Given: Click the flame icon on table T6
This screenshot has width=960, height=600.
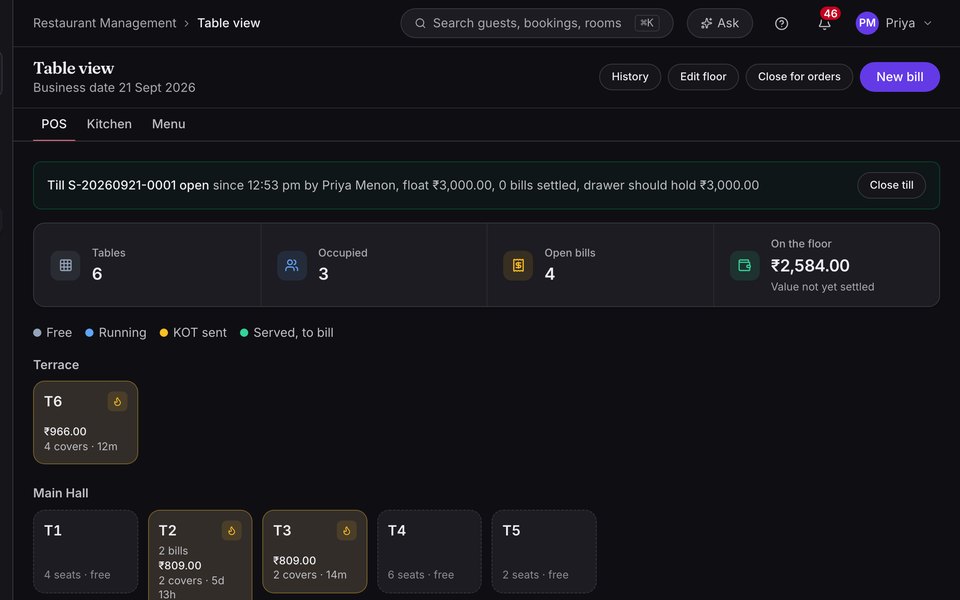Looking at the screenshot, I should 117,402.
